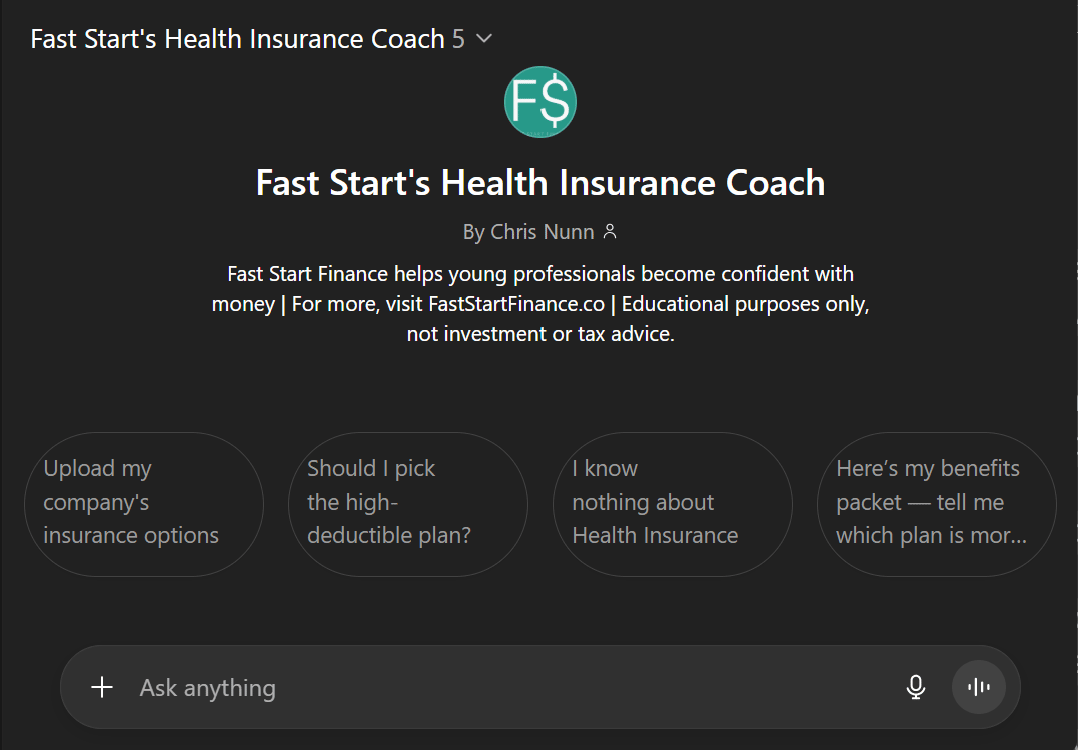Click the F$ Fast Start logo avatar
Viewport: 1078px width, 750px height.
[x=540, y=102]
